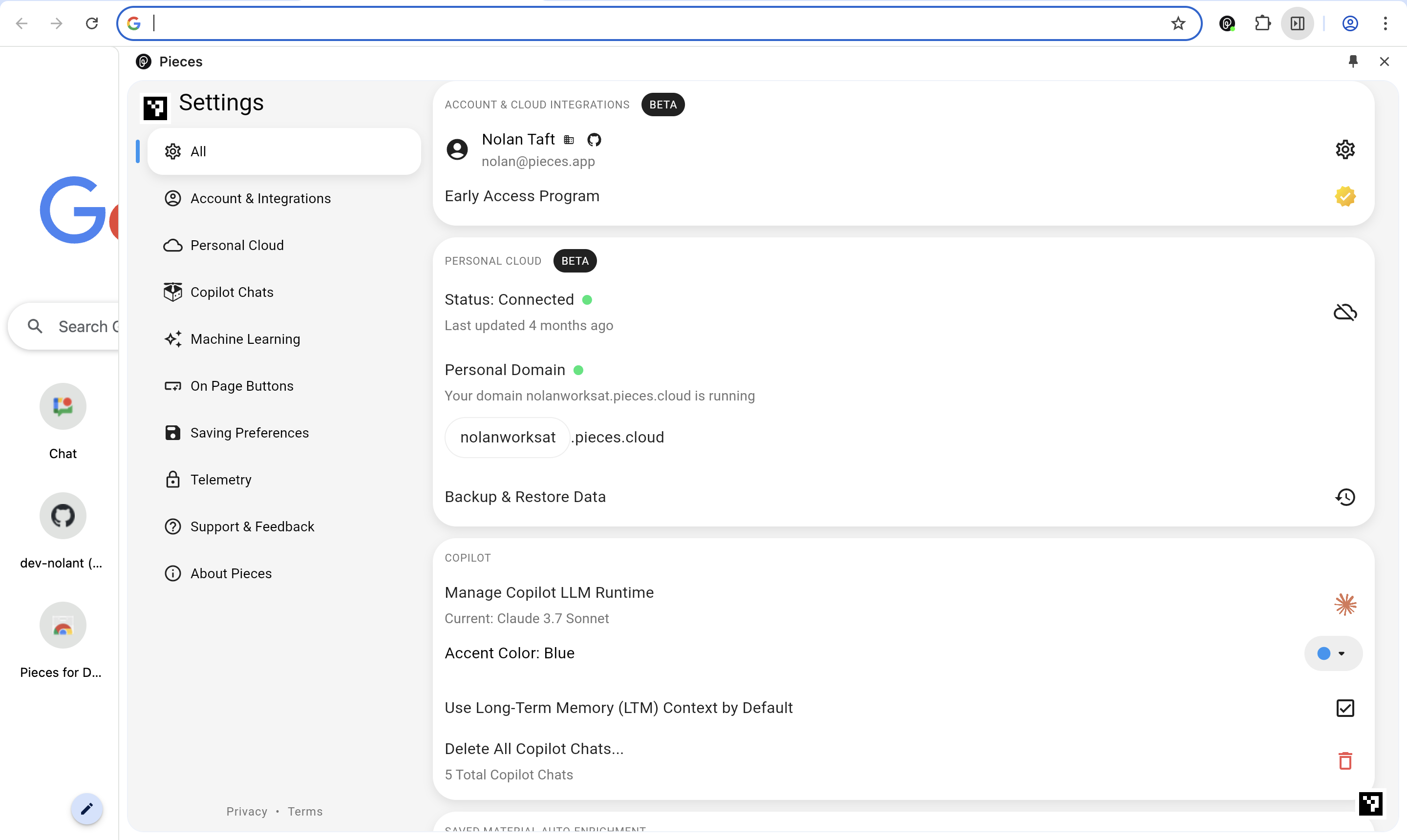Open On Page Buttons settings category
The image size is (1407, 840).
point(284,386)
